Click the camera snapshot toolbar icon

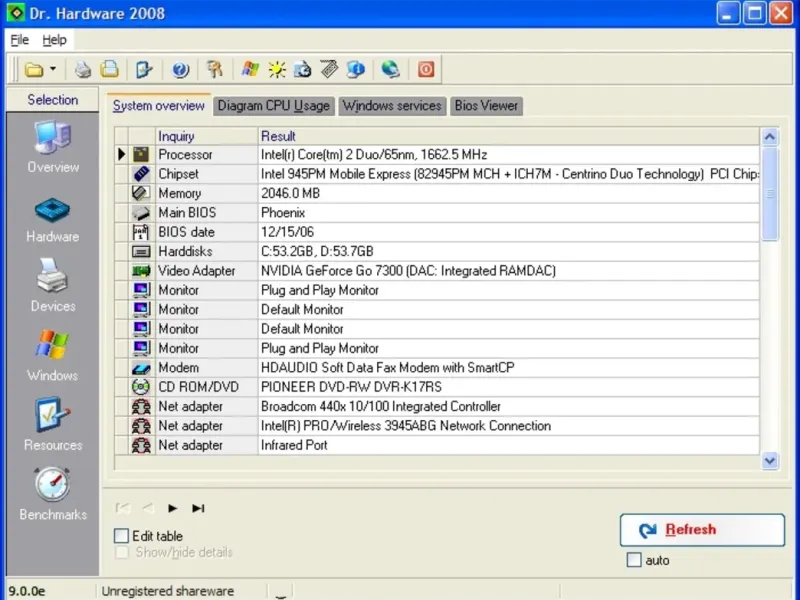(303, 69)
